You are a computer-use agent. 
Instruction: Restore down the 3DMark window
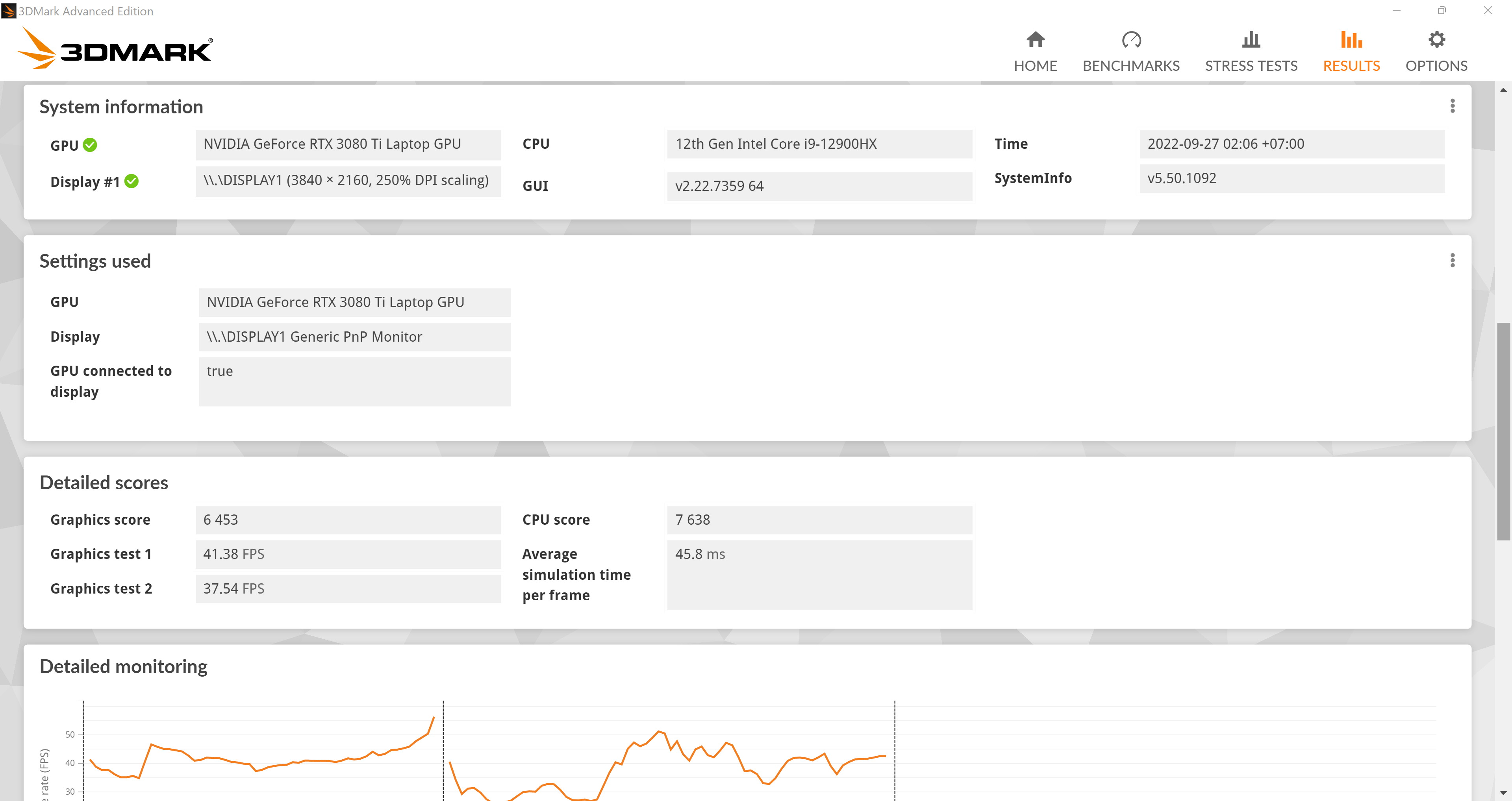click(x=1442, y=11)
